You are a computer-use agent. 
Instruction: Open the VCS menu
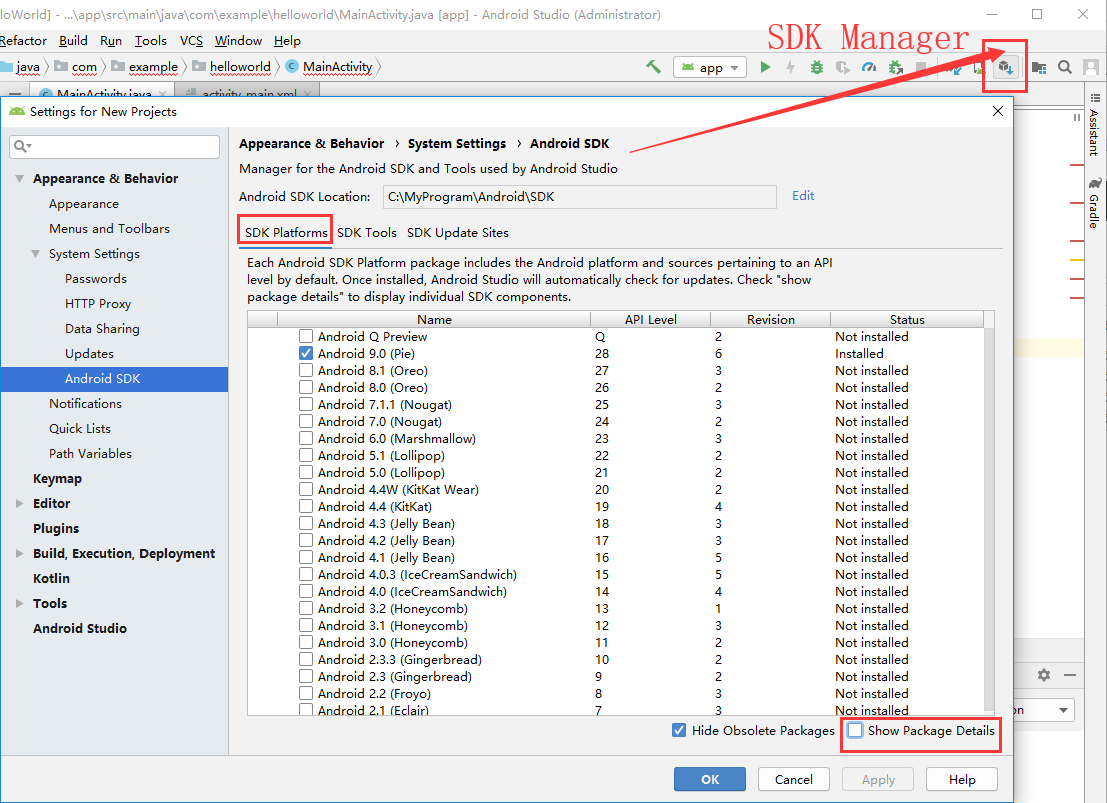click(191, 41)
